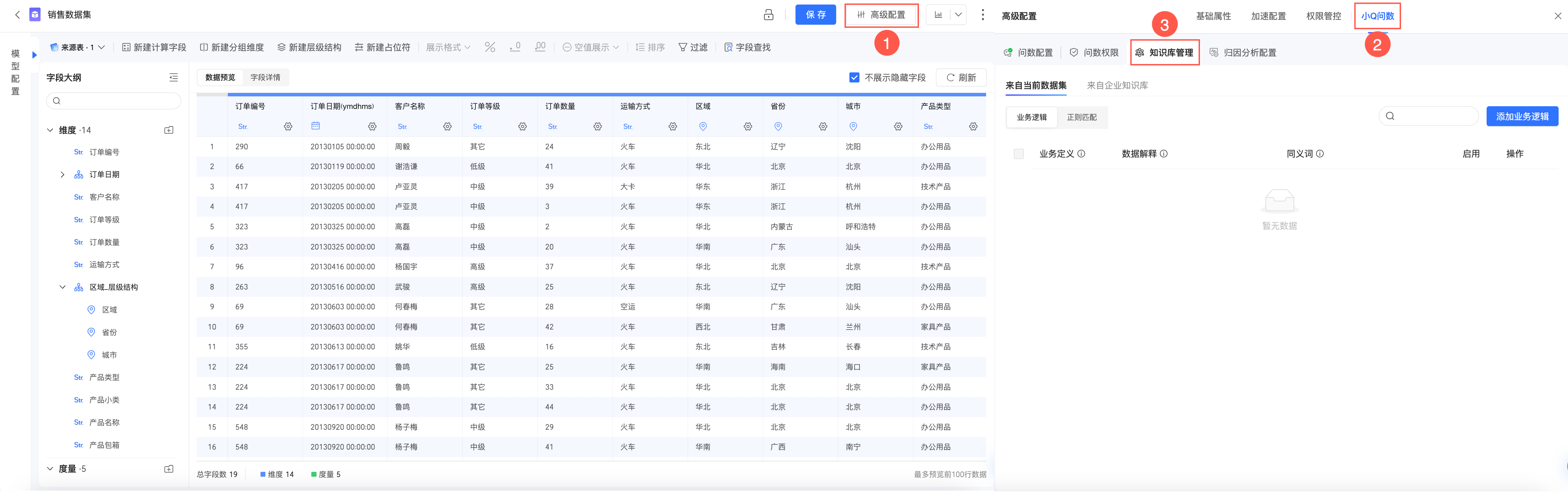This screenshot has width=1568, height=492.
Task: Click 过滤 filter tool
Action: click(x=693, y=47)
